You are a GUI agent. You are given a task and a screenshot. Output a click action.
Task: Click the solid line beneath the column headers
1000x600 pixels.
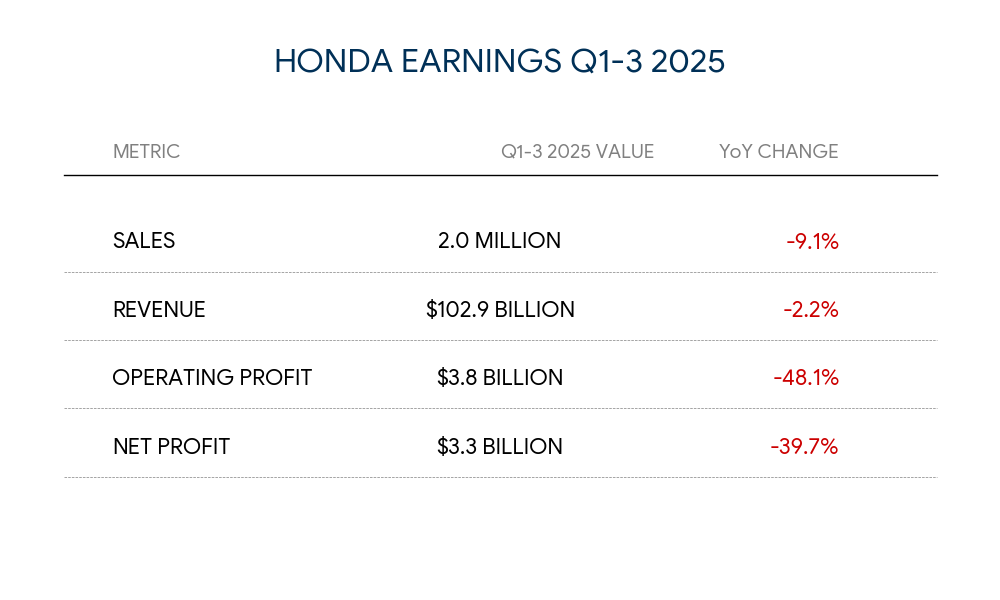pyautogui.click(x=500, y=176)
